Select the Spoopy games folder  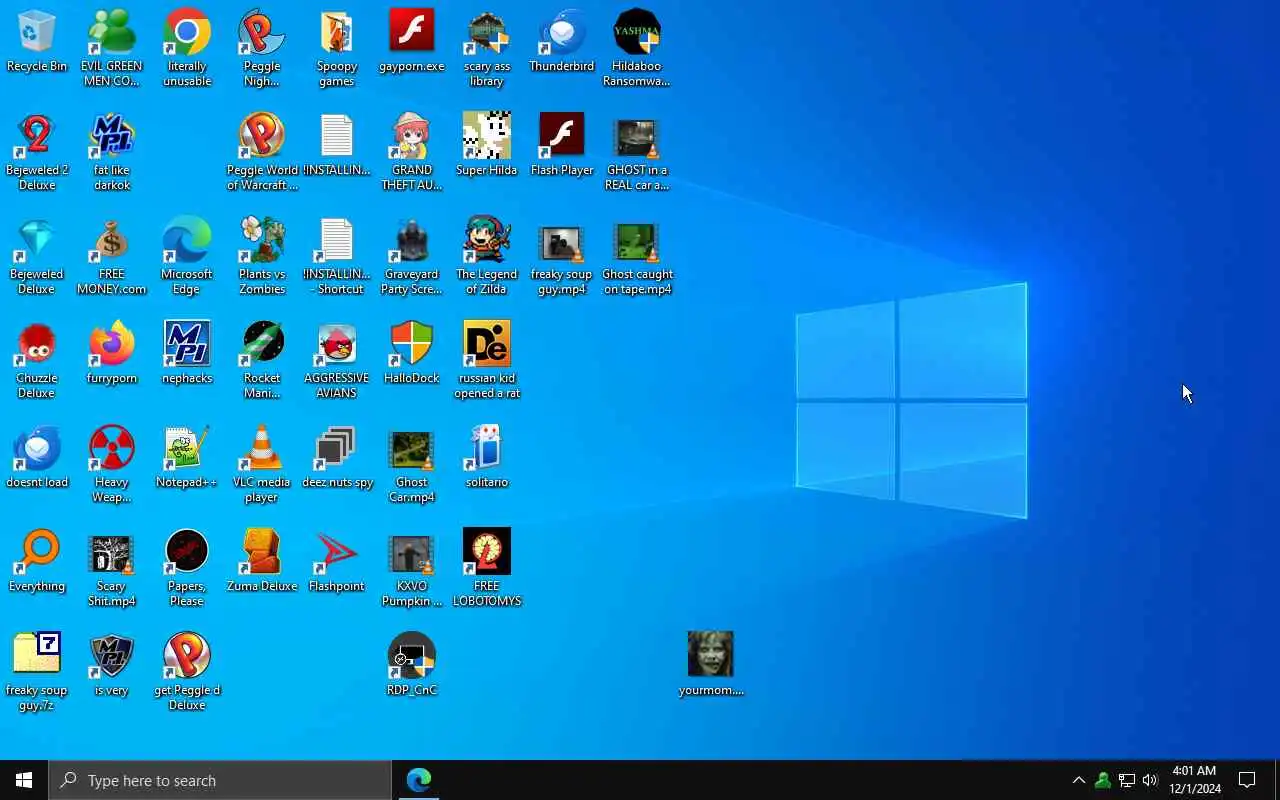coord(337,33)
